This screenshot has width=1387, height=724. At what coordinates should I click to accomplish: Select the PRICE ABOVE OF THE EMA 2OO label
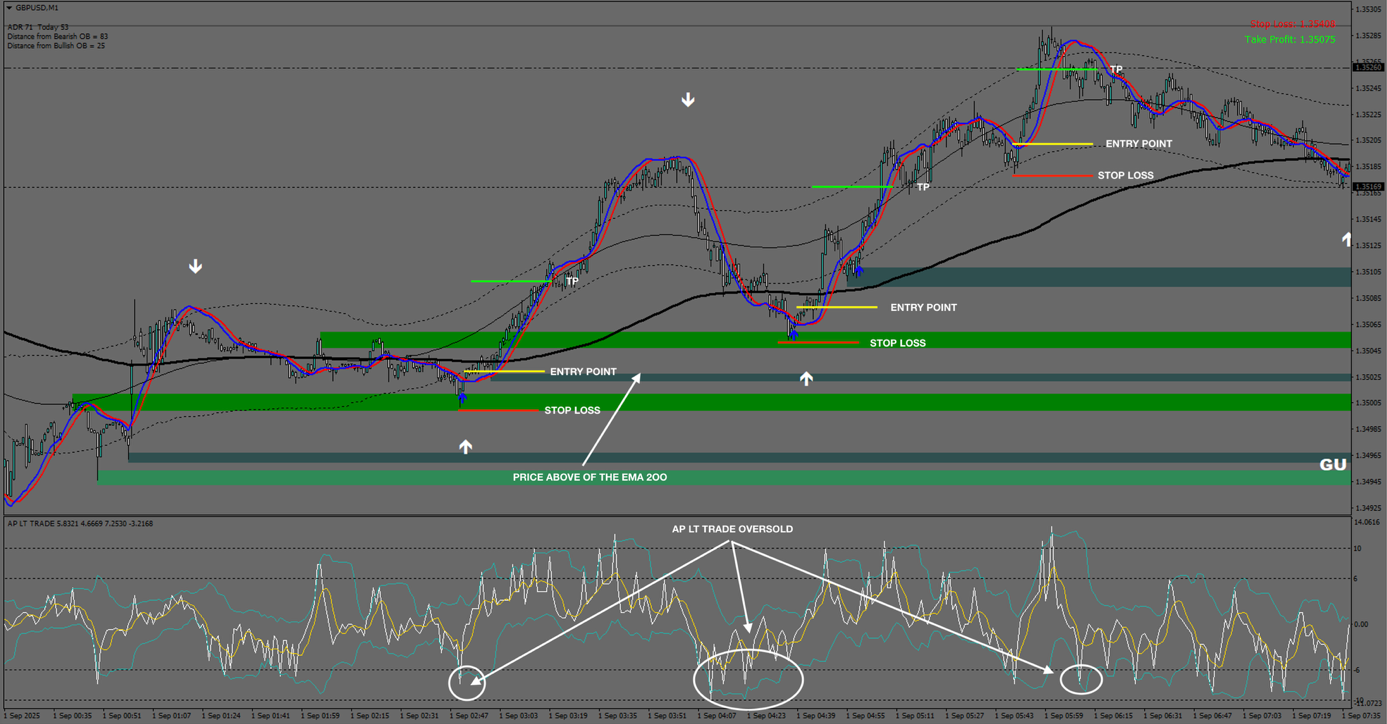coord(590,478)
